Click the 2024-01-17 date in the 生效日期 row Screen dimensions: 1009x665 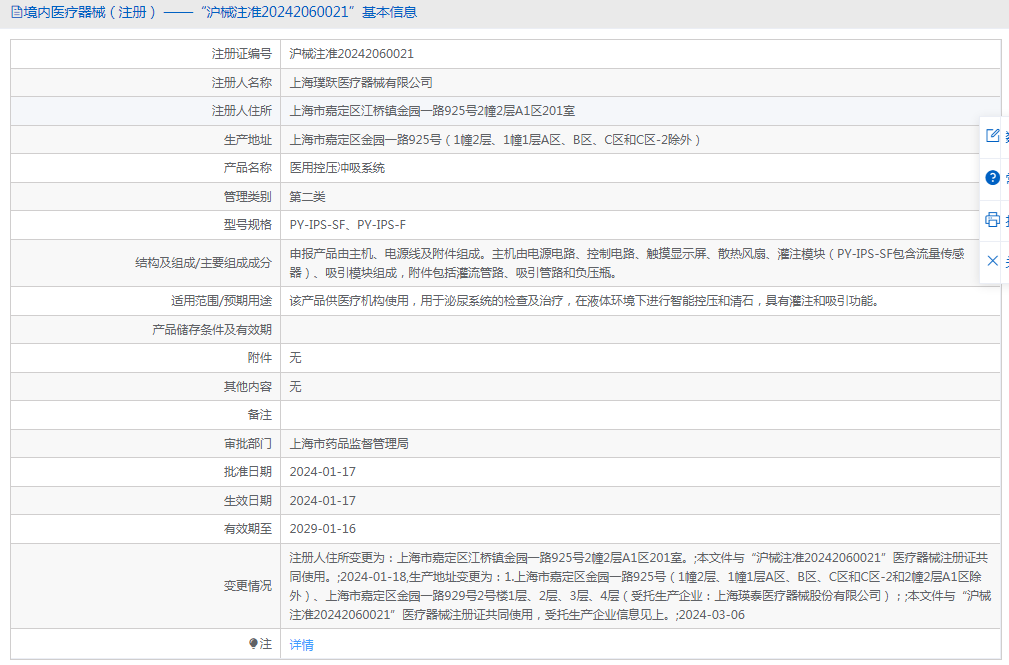(322, 500)
